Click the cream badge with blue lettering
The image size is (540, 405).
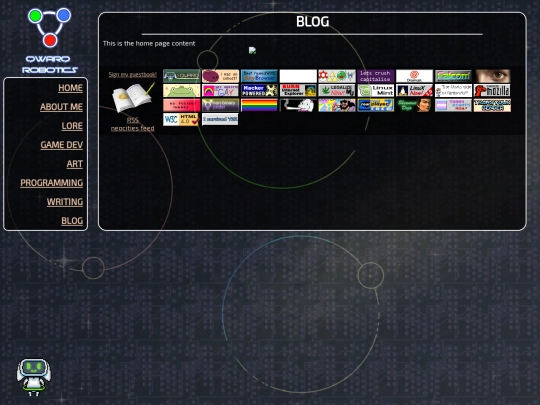[x=492, y=105]
